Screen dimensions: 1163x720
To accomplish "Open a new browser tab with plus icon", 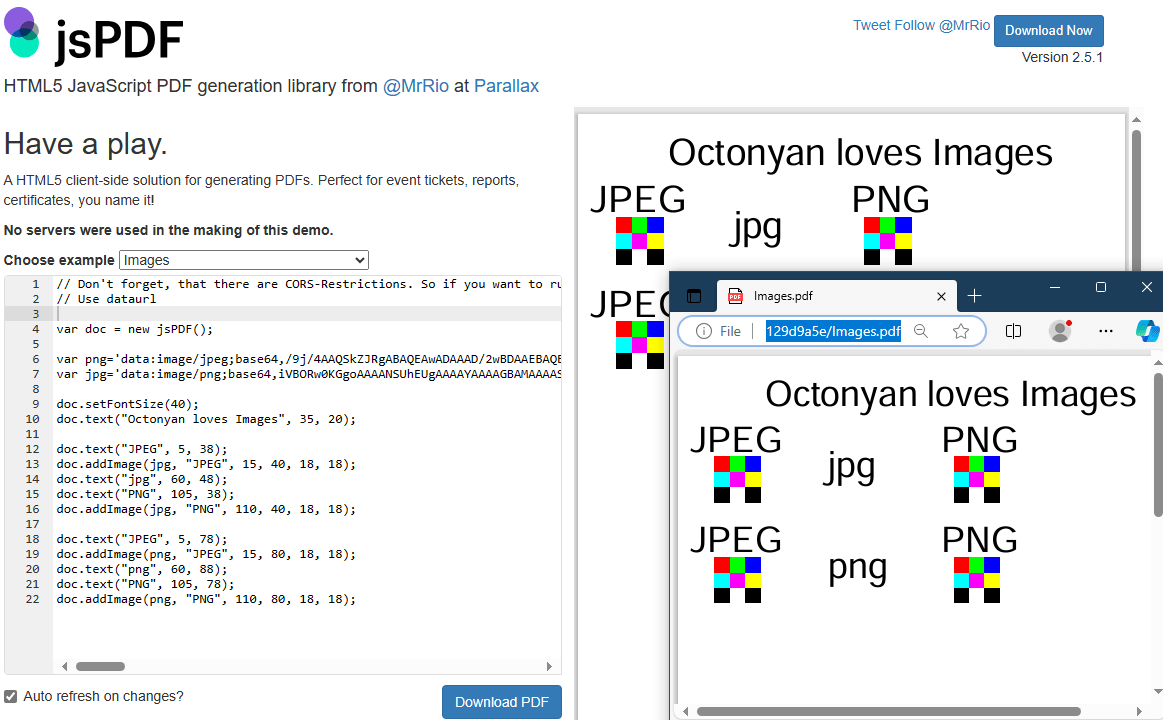I will click(974, 295).
